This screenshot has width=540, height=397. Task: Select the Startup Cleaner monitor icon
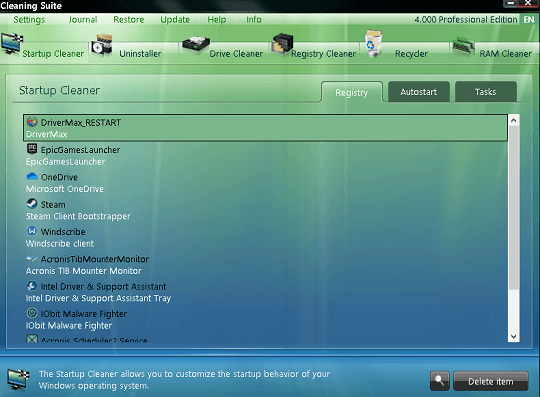(x=12, y=44)
